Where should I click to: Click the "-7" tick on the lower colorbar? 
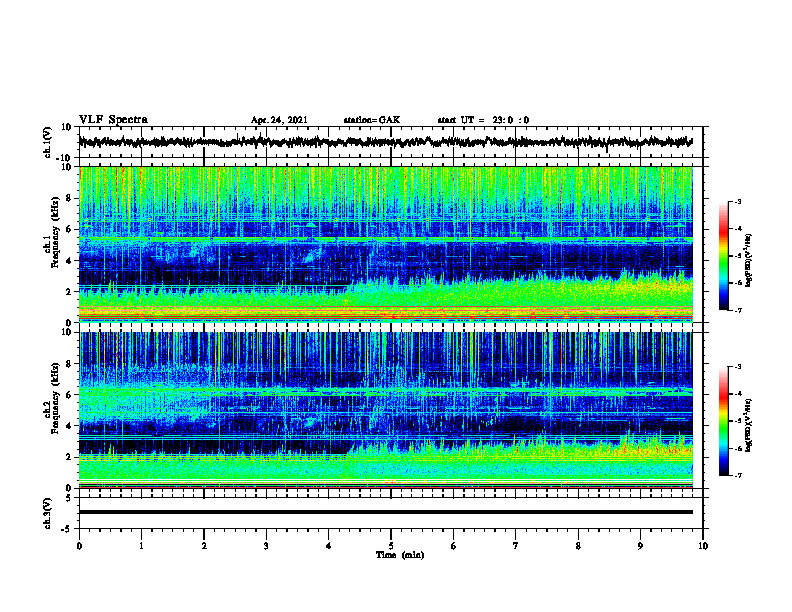(x=738, y=475)
